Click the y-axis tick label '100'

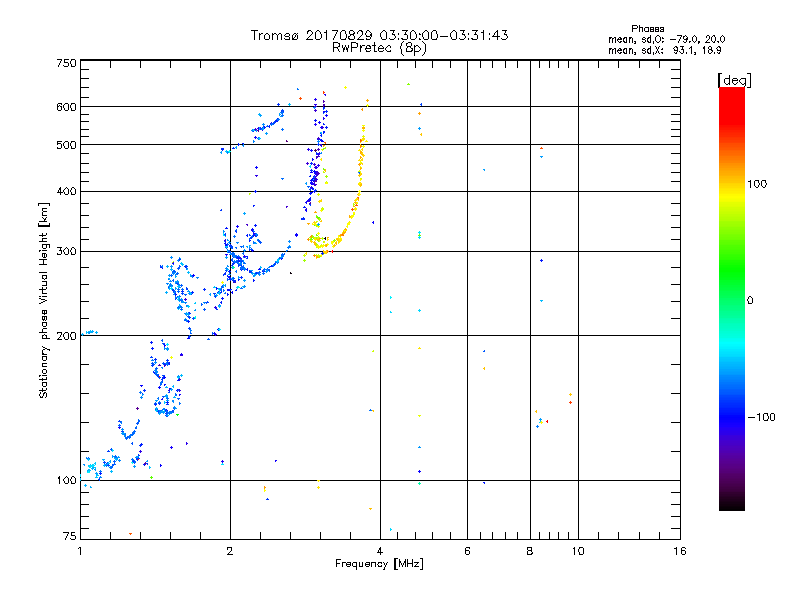[x=66, y=480]
